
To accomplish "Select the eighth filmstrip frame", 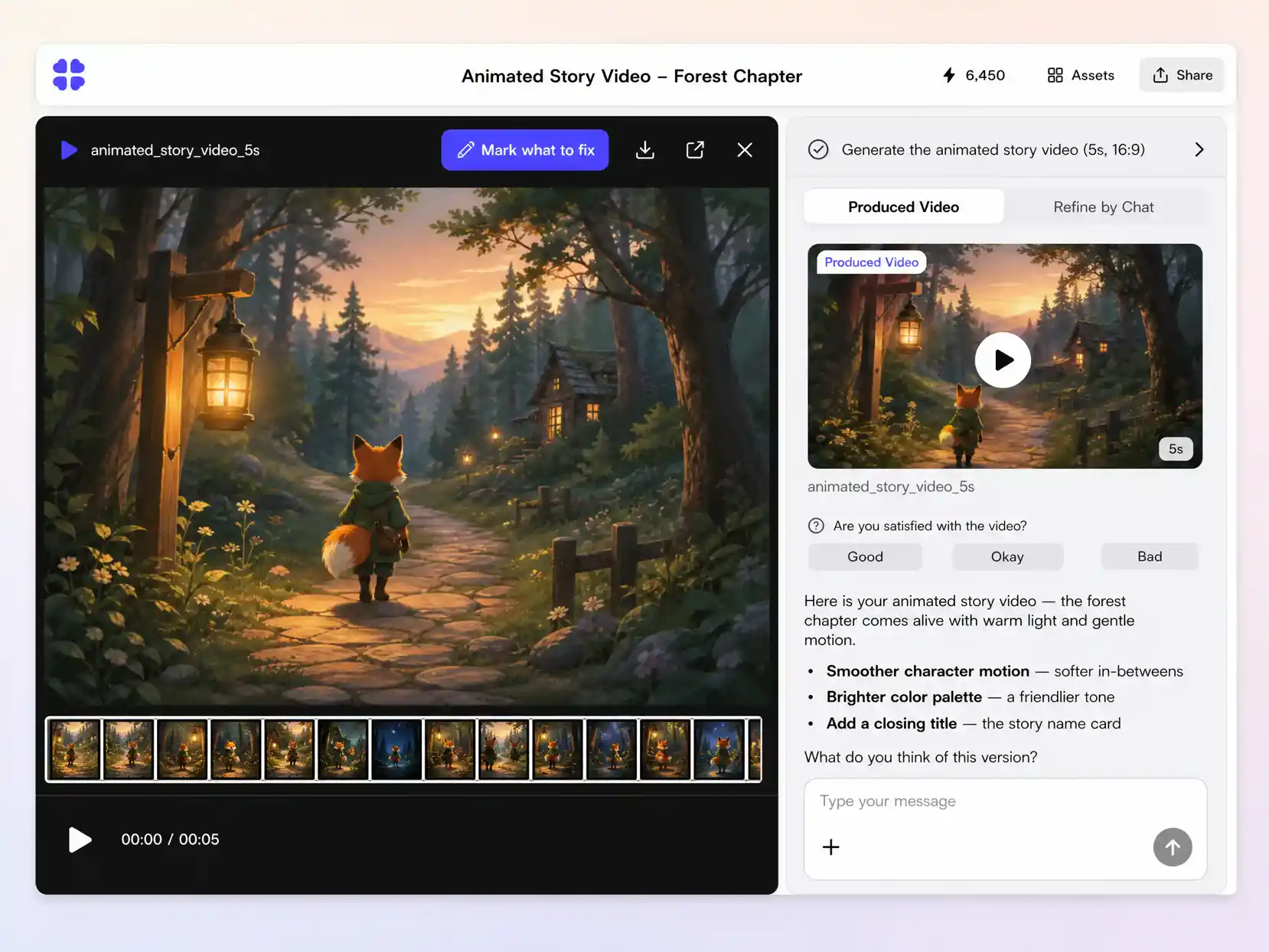I will pos(450,749).
